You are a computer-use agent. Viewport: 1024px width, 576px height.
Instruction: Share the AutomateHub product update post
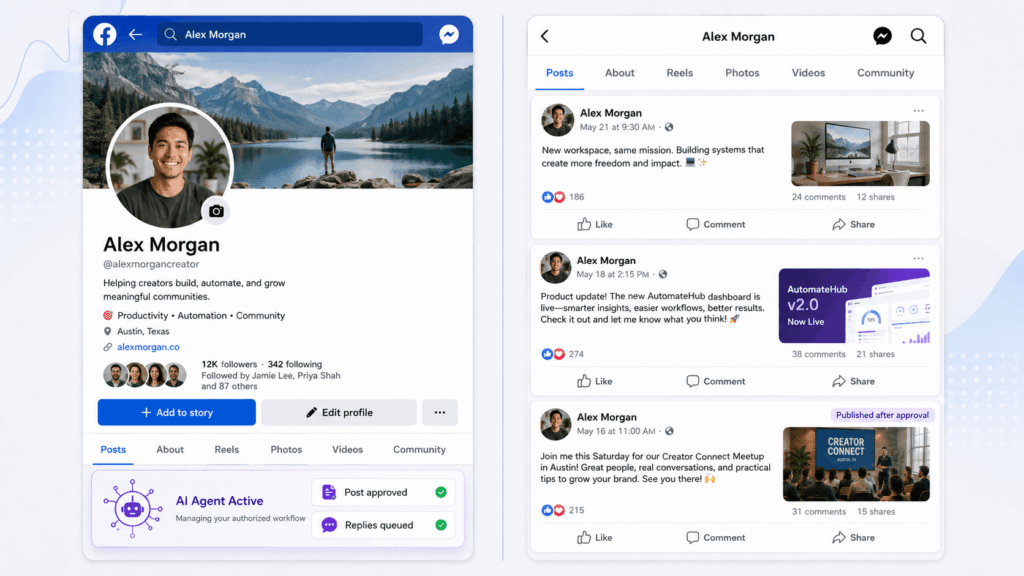[x=853, y=381]
